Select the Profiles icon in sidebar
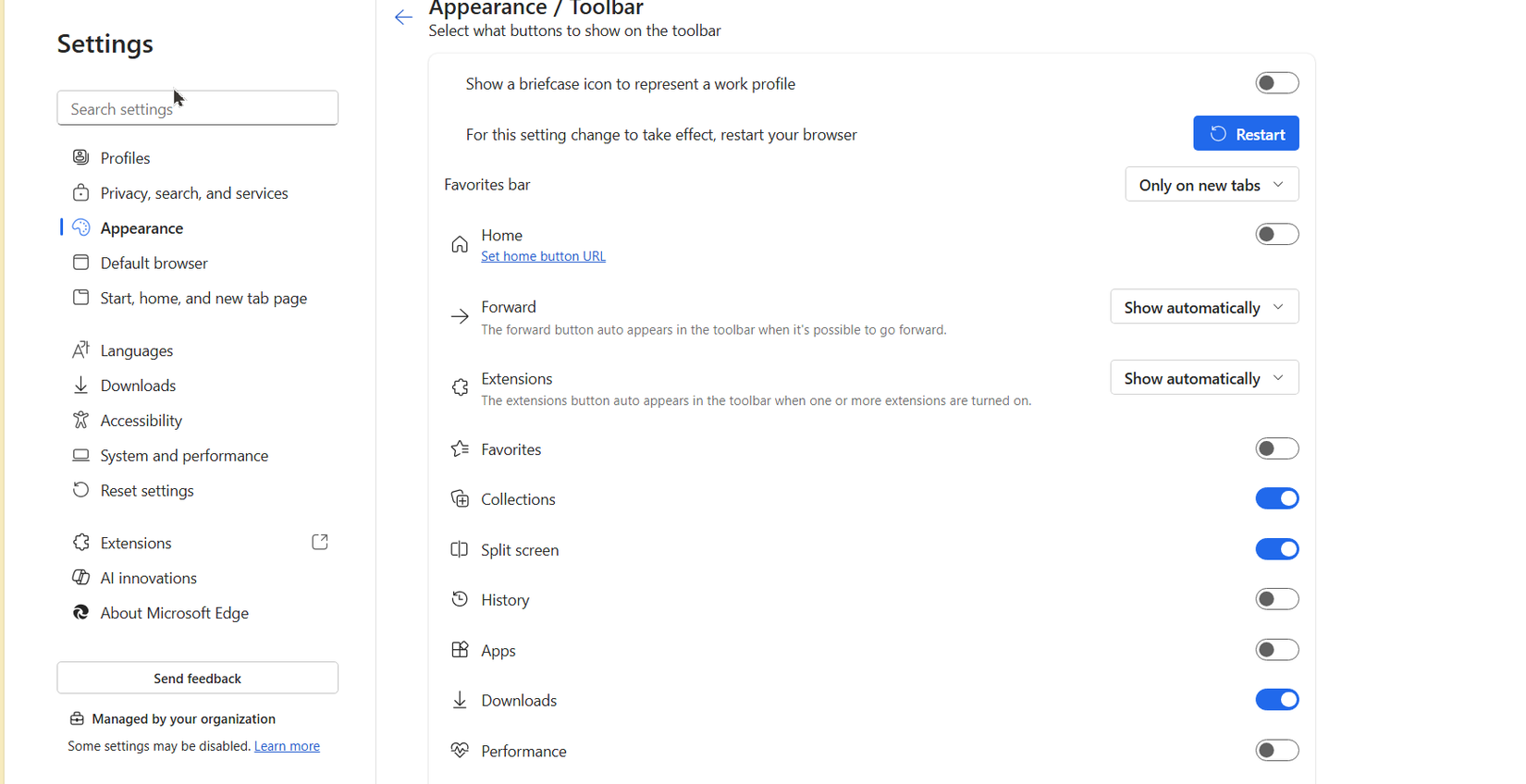The height and width of the screenshot is (784, 1526). pos(80,157)
